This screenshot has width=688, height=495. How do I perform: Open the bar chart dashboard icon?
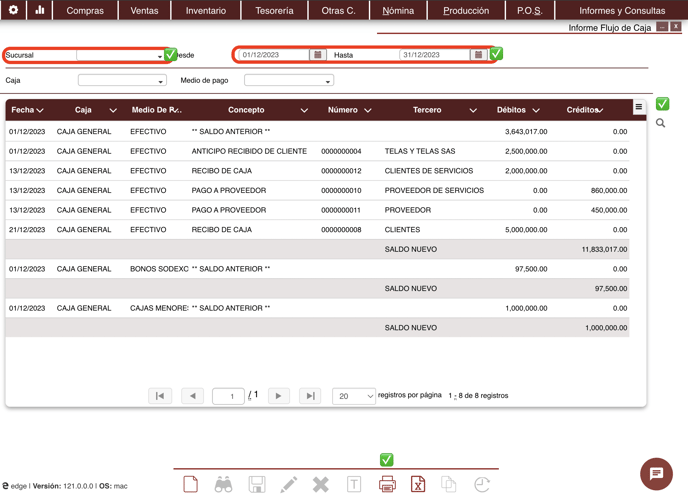[x=39, y=10]
